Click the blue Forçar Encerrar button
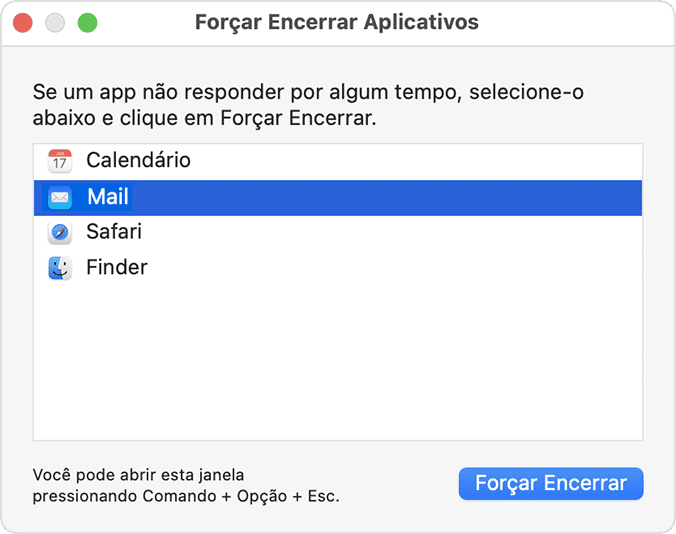The height and width of the screenshot is (534, 676). pos(551,484)
